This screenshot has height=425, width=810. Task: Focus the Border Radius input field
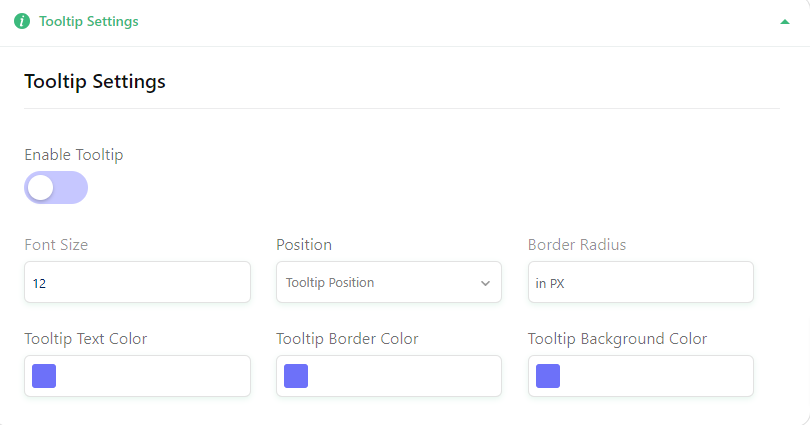pos(641,282)
